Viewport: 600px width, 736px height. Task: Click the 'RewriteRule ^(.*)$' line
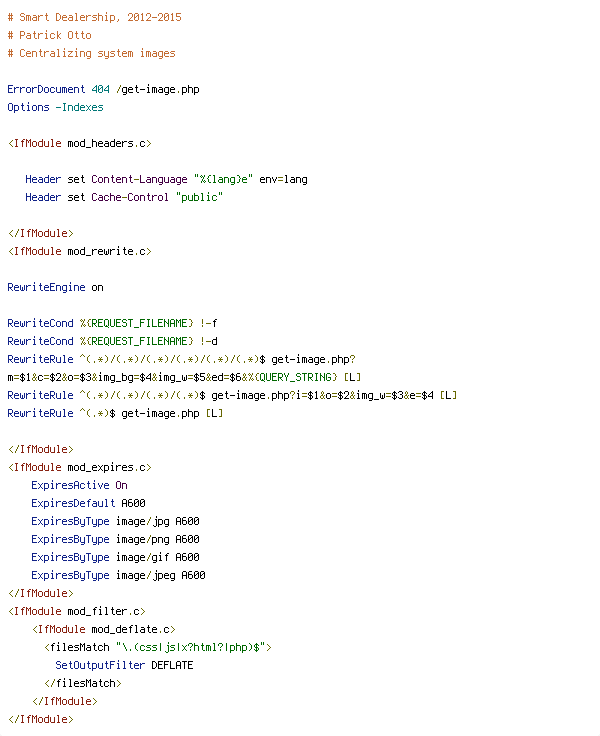pos(115,414)
